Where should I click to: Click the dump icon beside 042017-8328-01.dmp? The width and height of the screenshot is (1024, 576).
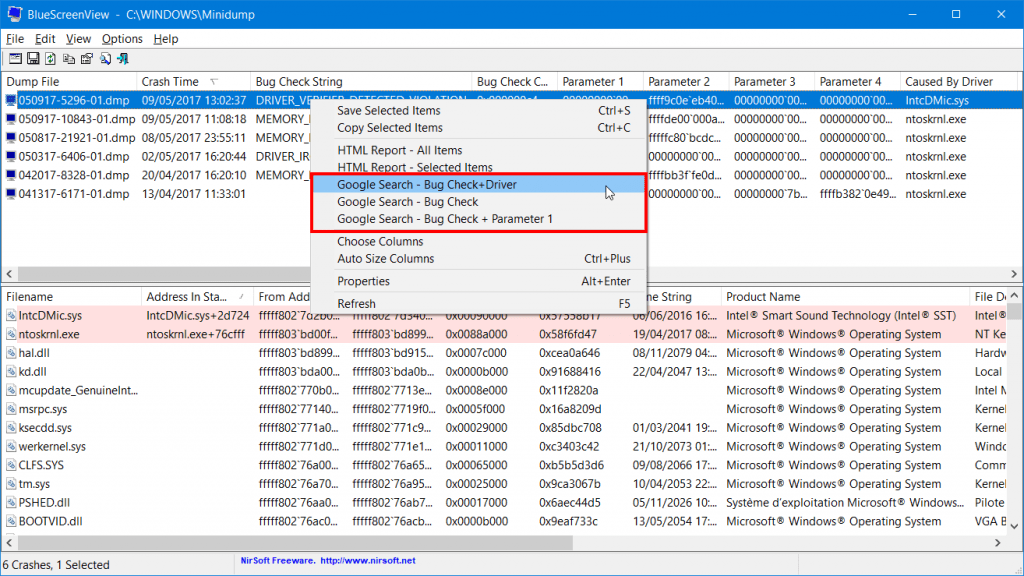11,175
